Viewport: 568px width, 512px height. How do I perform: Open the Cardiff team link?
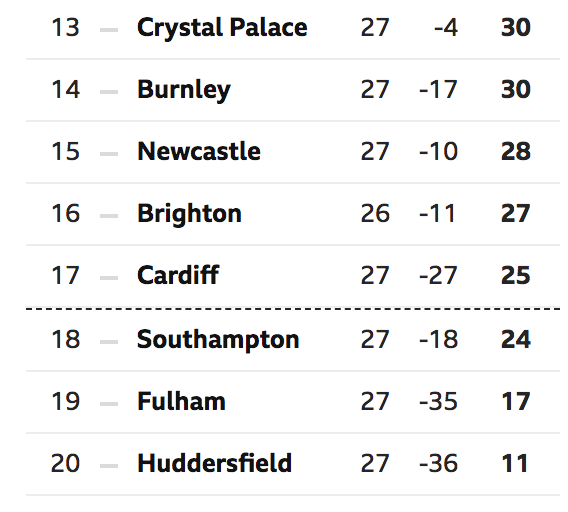178,275
